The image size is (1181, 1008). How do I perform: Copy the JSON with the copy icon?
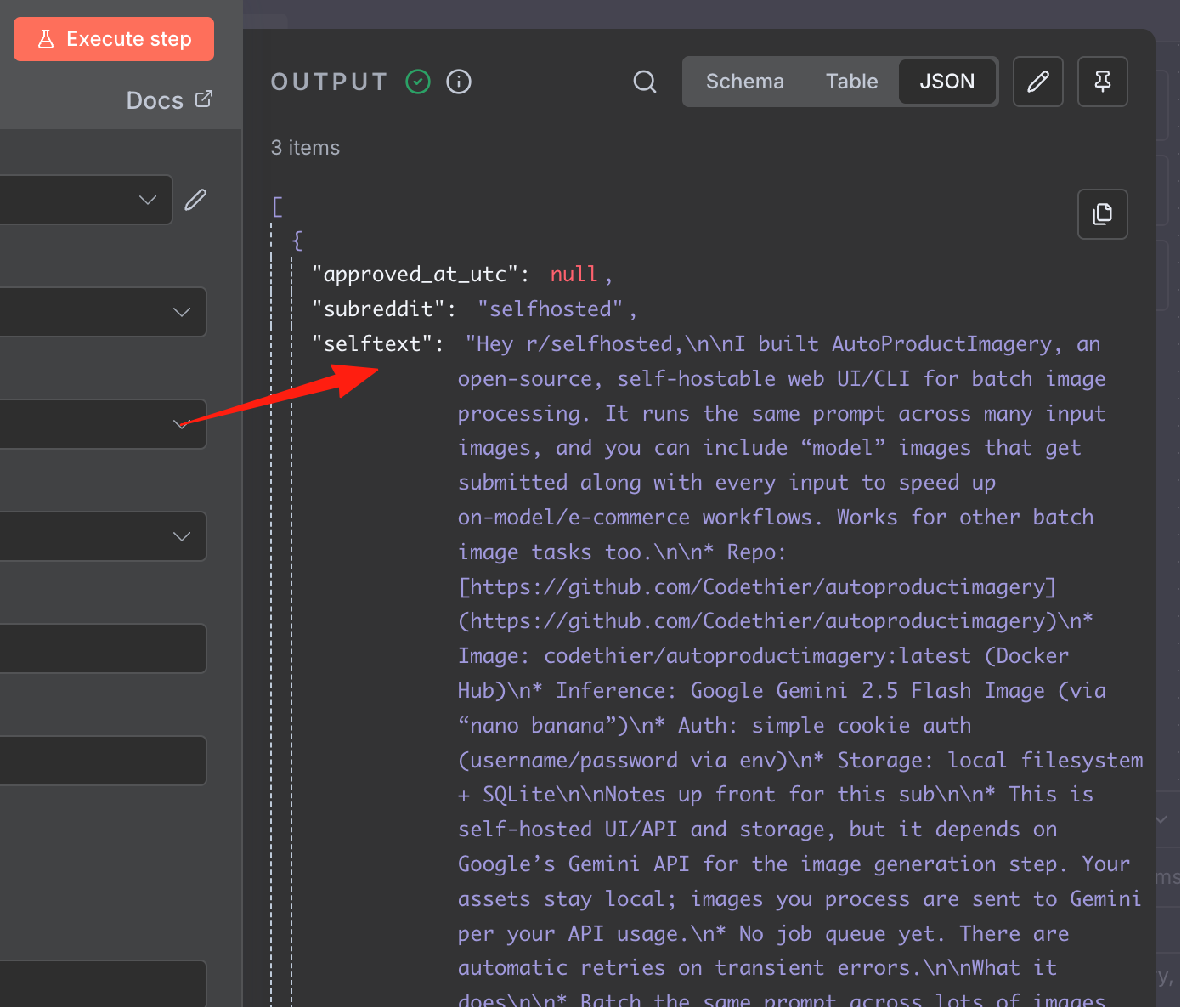coord(1103,214)
